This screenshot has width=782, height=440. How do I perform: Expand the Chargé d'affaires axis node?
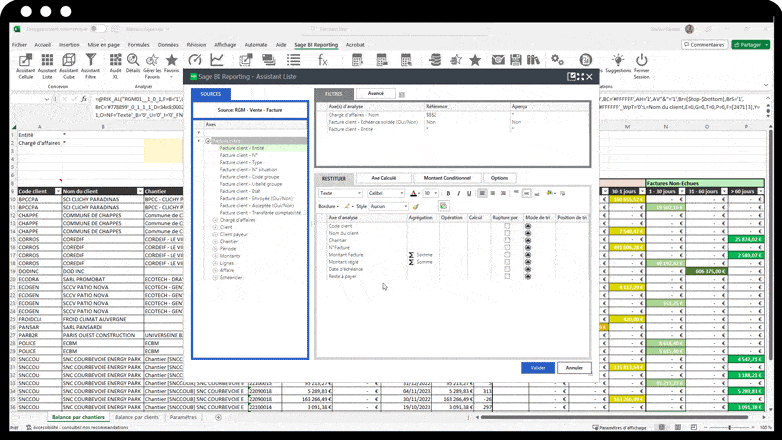(215, 220)
